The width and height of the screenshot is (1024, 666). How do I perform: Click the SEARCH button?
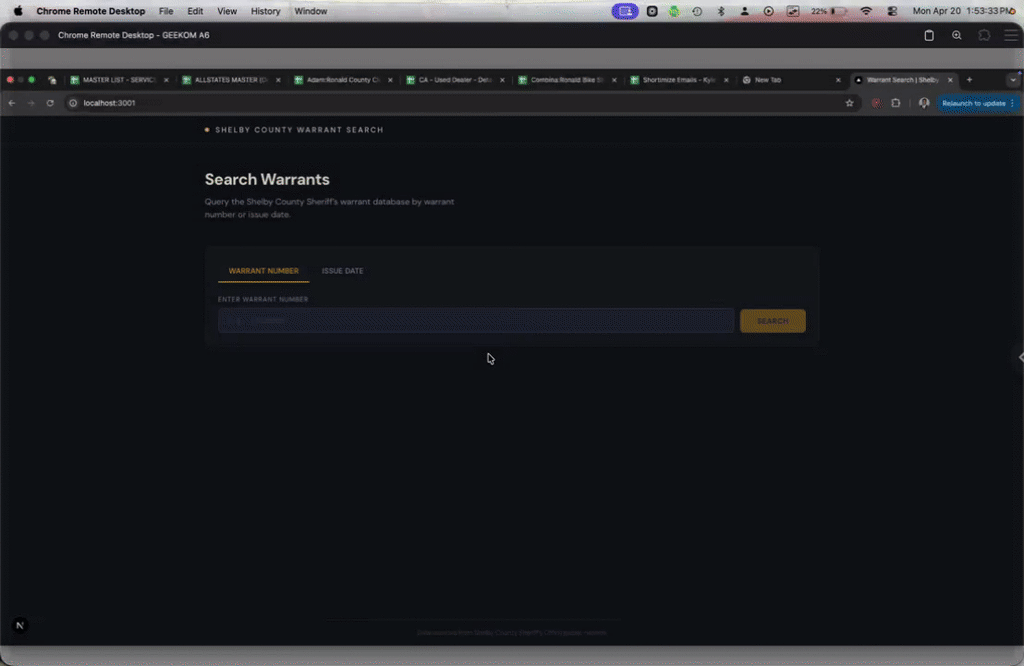pos(772,320)
